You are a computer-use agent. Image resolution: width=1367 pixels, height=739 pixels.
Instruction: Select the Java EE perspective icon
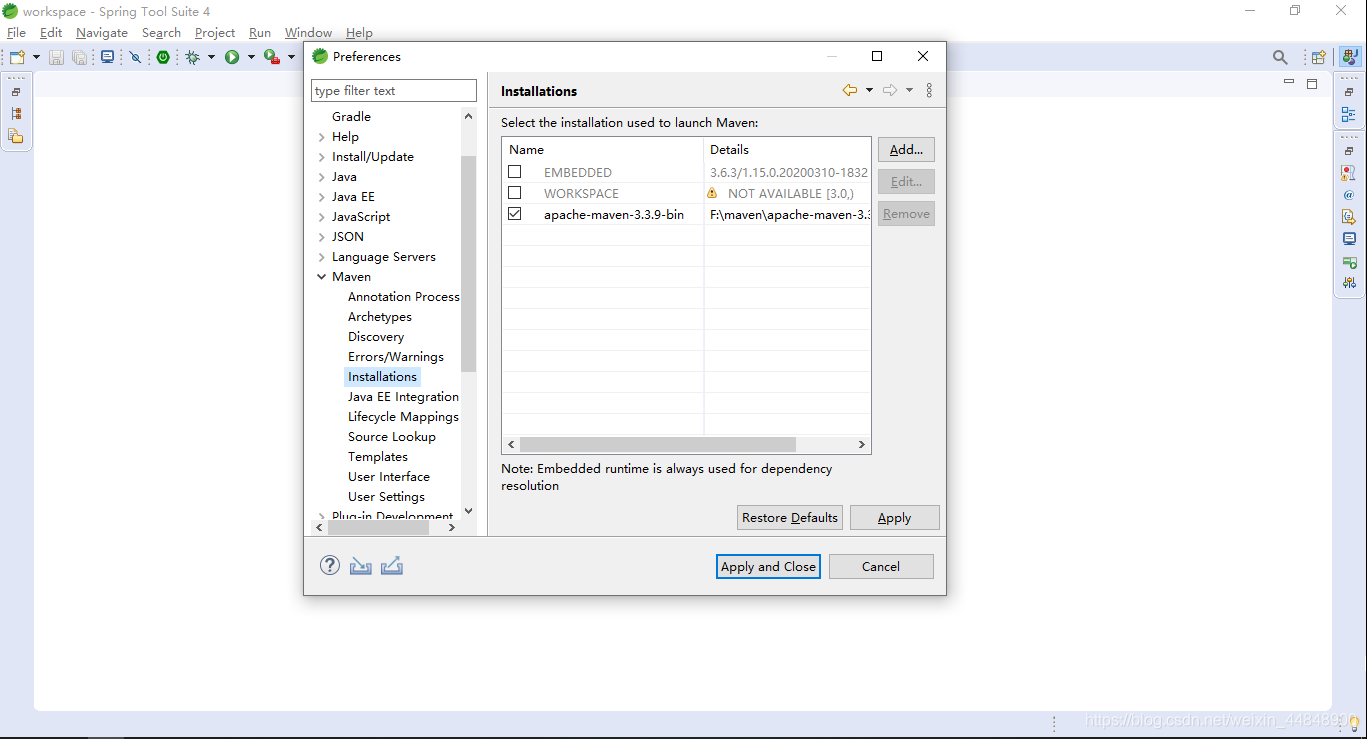click(1350, 57)
